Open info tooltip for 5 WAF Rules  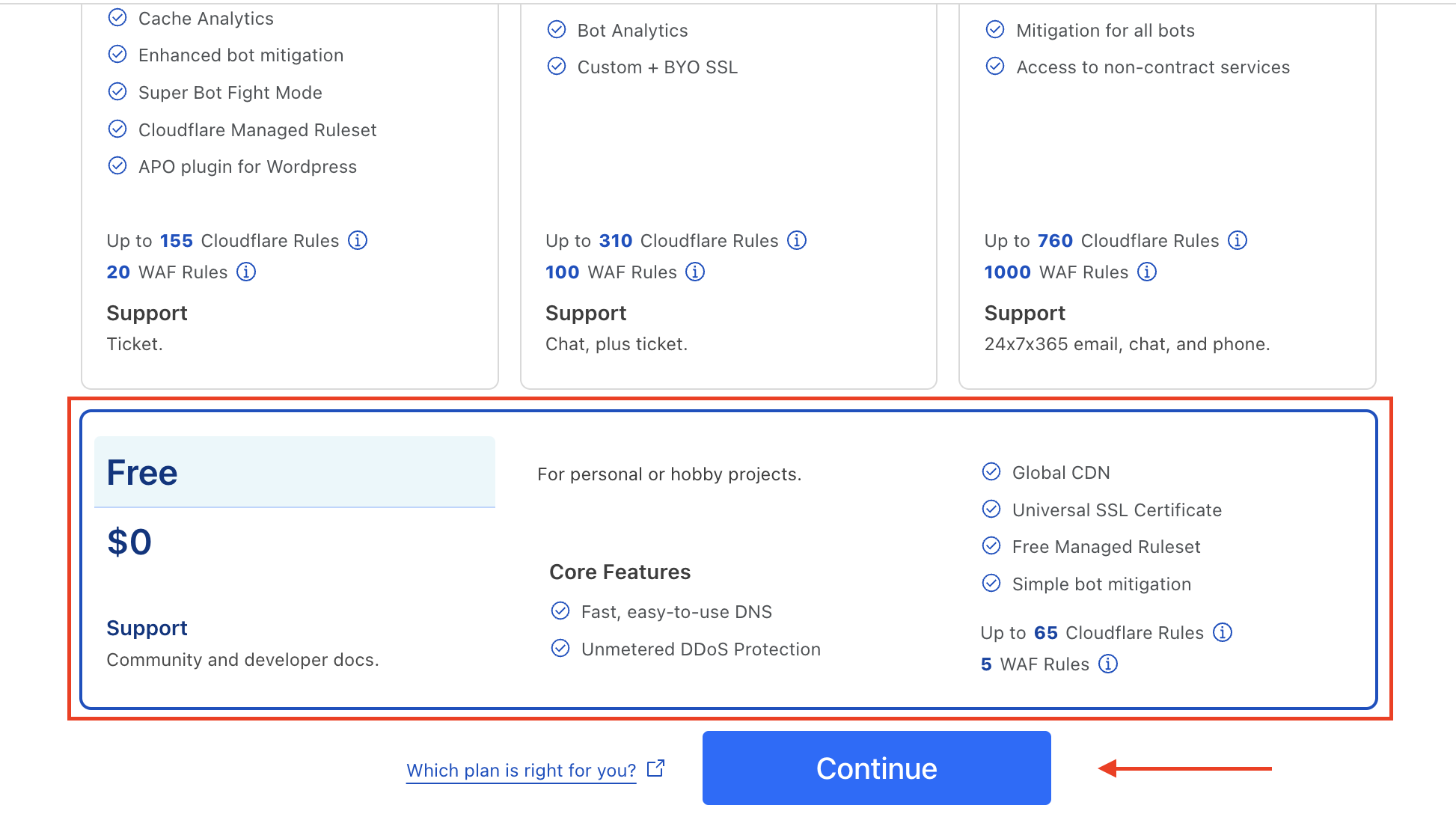point(1107,664)
